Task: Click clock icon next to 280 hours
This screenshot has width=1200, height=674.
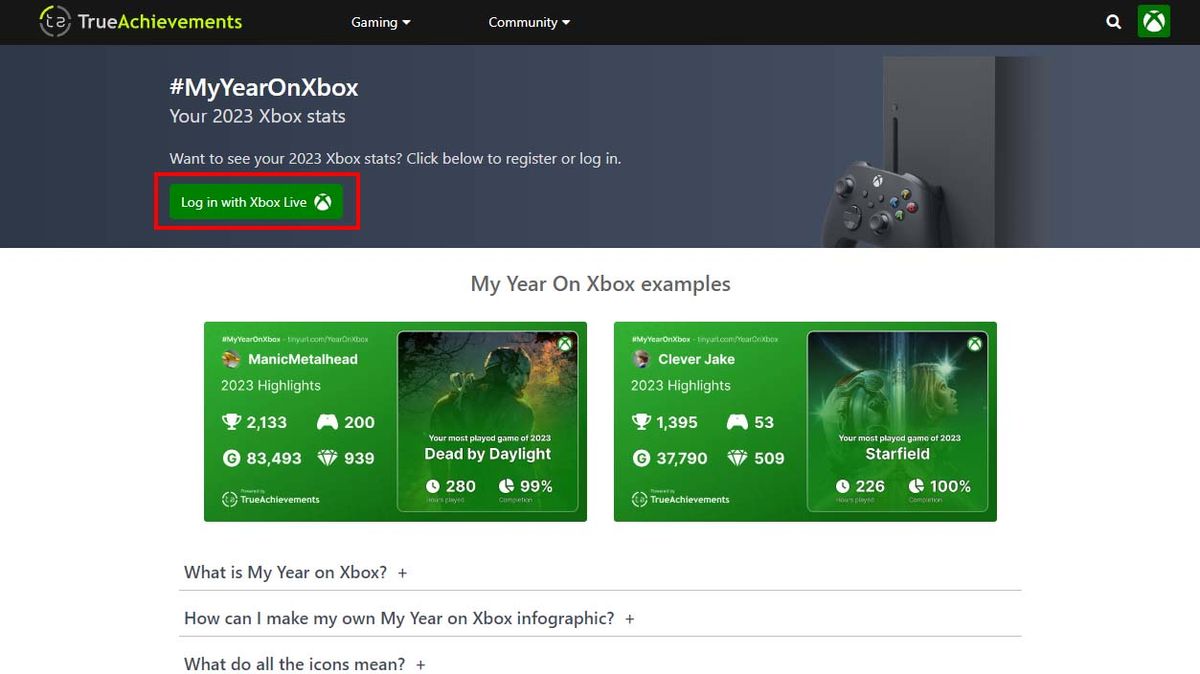Action: click(x=433, y=487)
